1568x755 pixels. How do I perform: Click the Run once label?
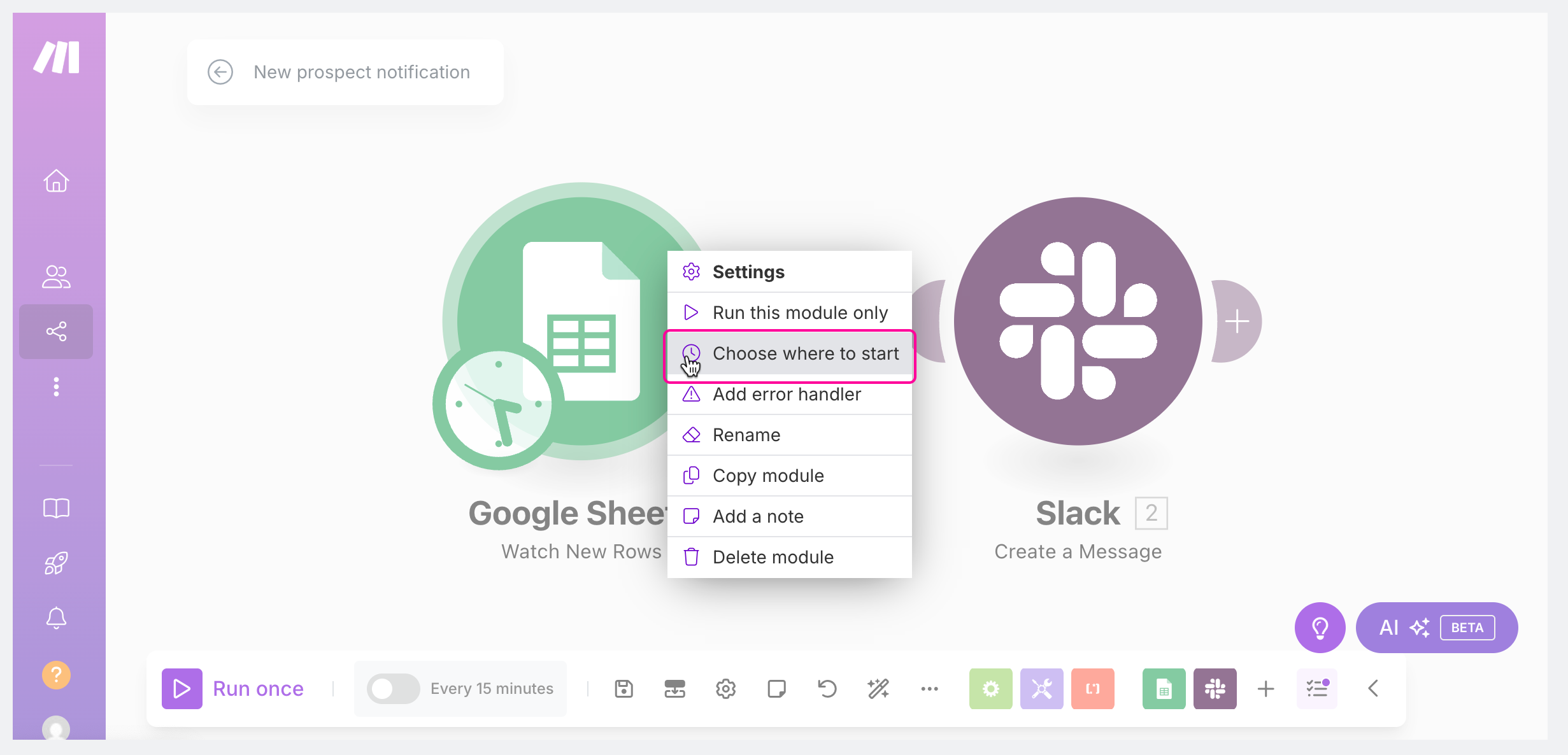[258, 689]
